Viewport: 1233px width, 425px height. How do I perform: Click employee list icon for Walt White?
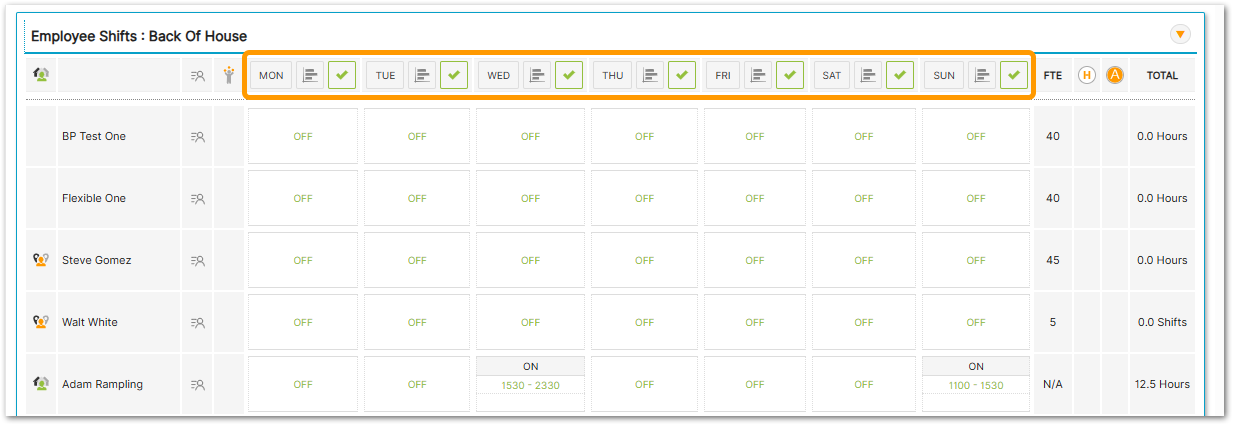198,323
